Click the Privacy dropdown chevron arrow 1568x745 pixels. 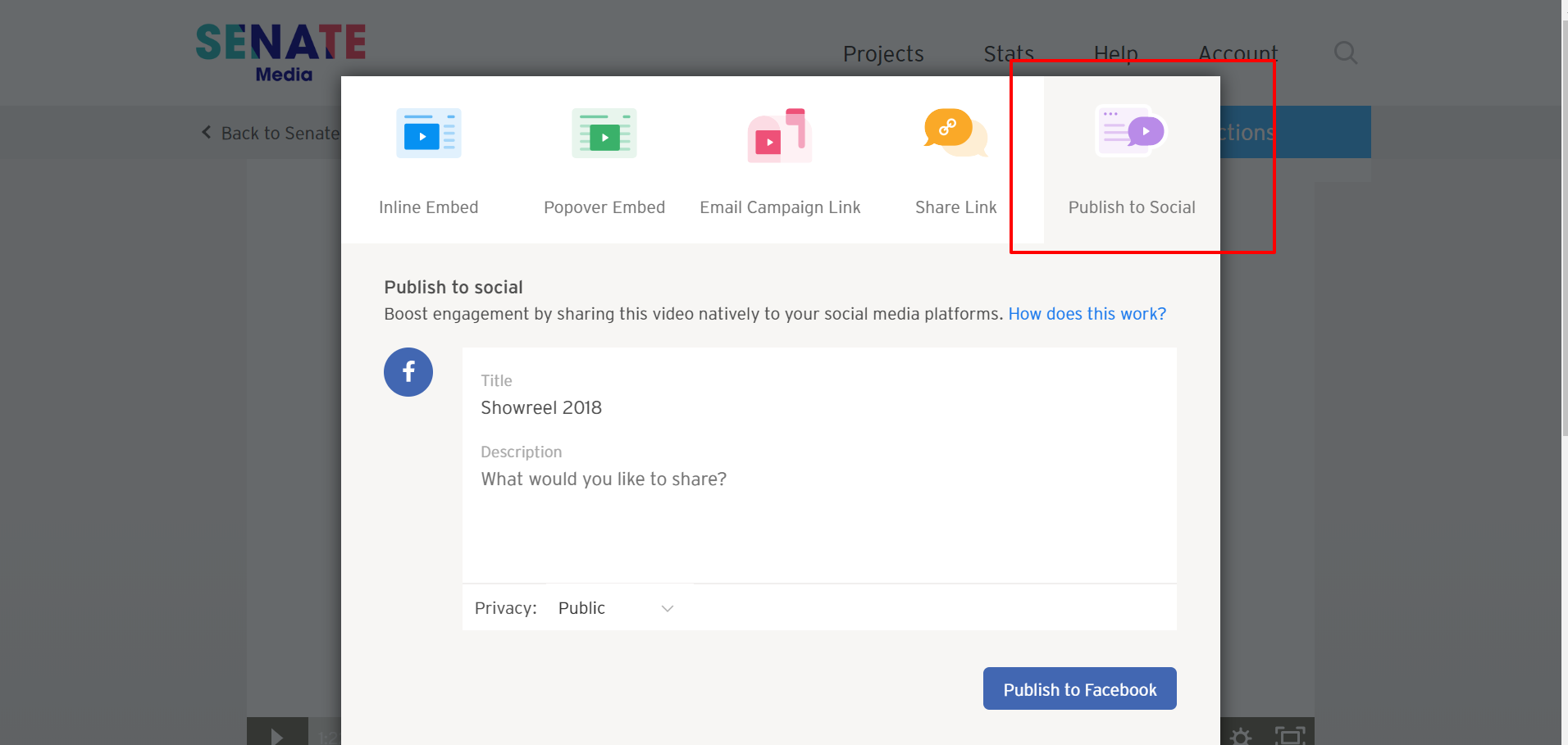click(x=668, y=608)
